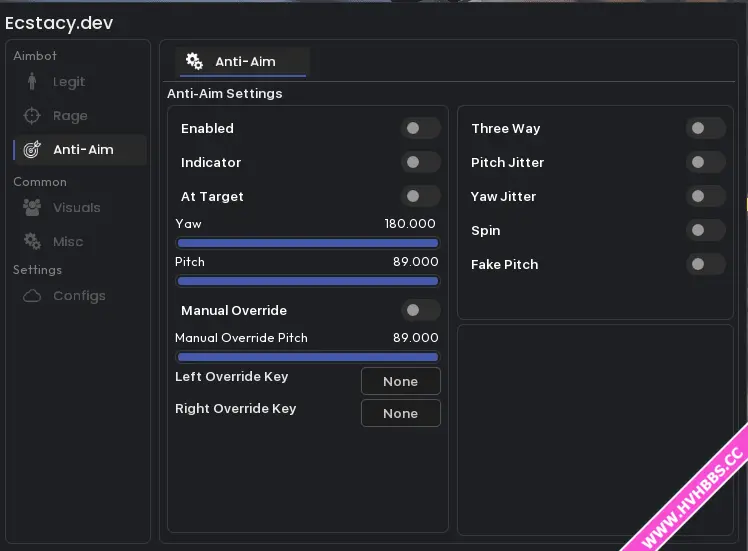Open Visuals using the people icon
Screen dimensions: 748x551
click(32, 208)
